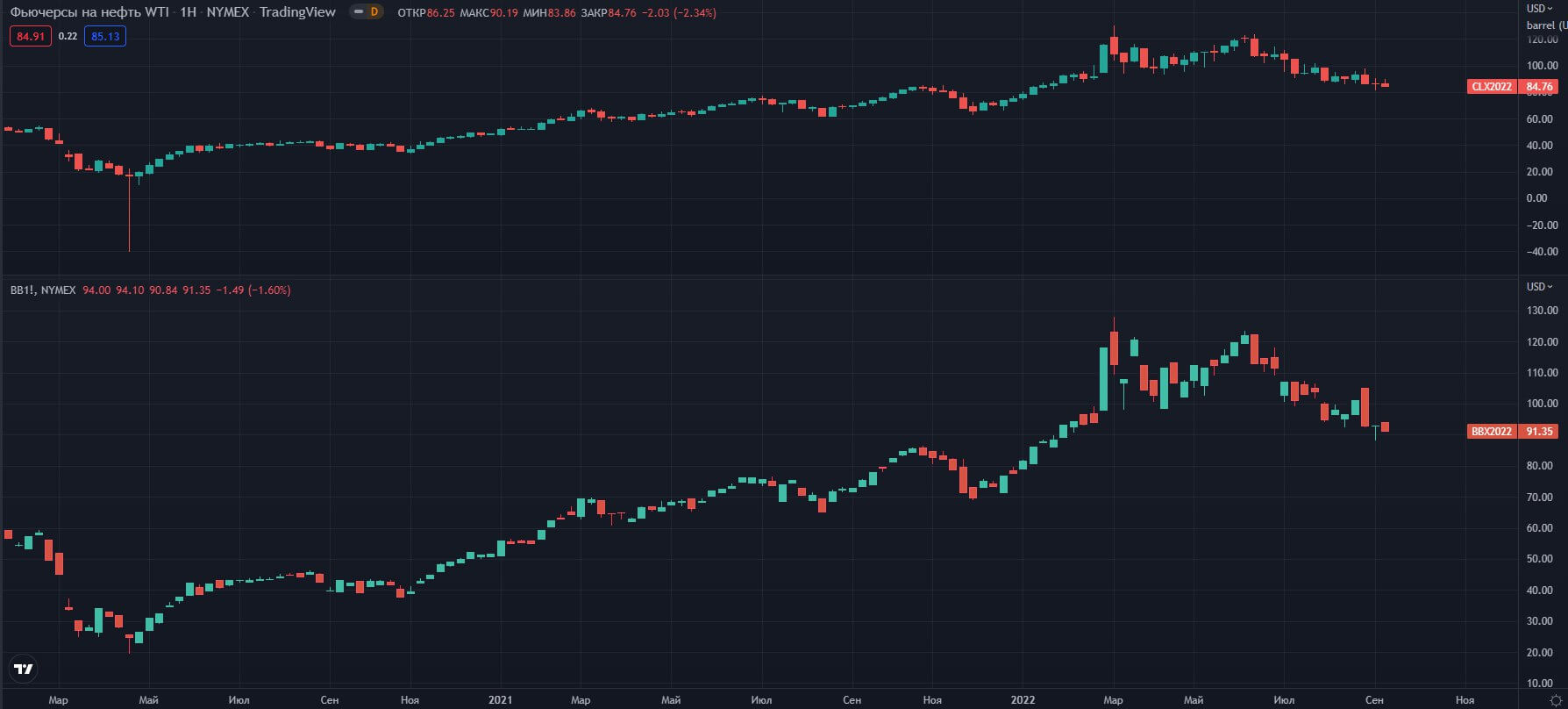
Task: Click the '2021' label on the time axis
Action: click(x=500, y=700)
